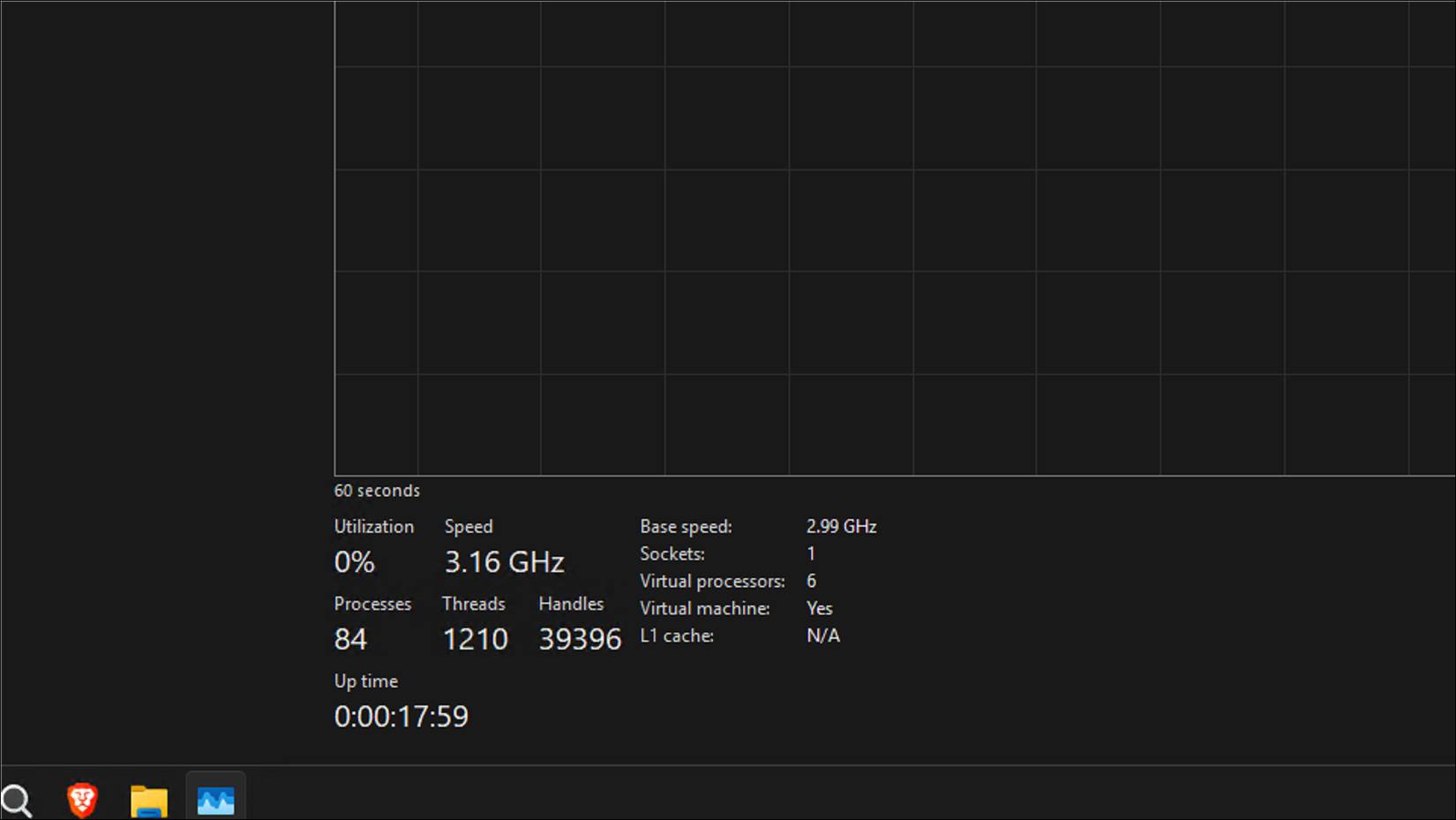This screenshot has height=820, width=1456.
Task: Click the 60 seconds graph label
Action: click(x=377, y=490)
